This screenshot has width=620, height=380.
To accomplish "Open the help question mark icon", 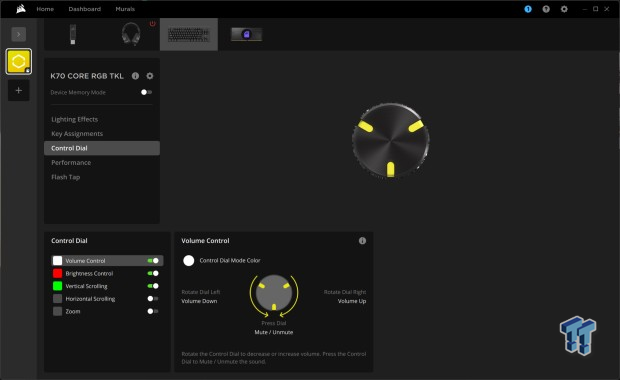I will pos(546,9).
